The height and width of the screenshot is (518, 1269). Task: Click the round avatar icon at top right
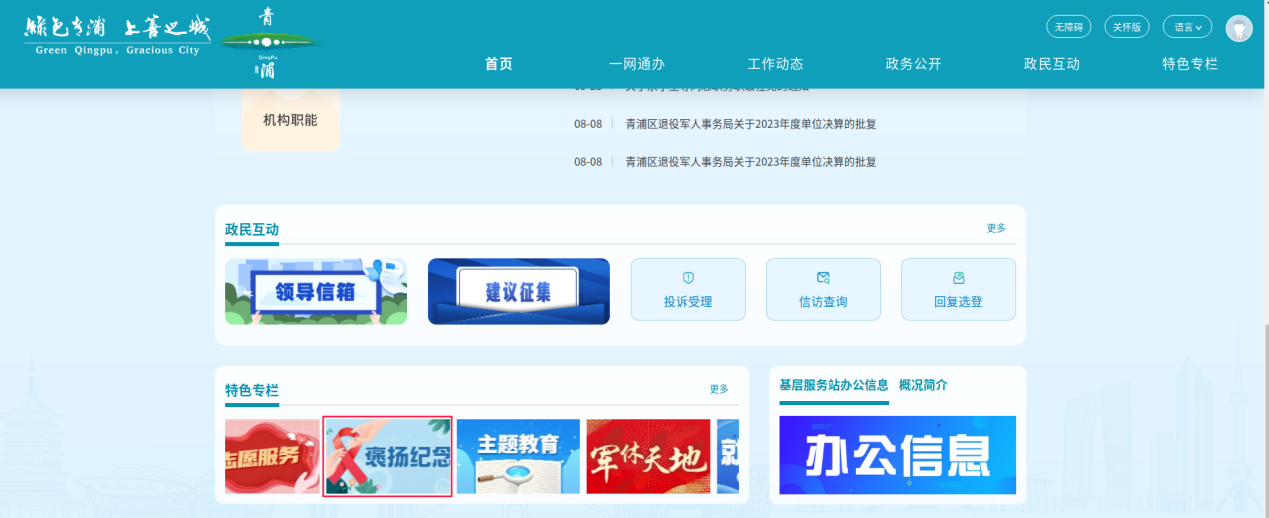[1239, 28]
